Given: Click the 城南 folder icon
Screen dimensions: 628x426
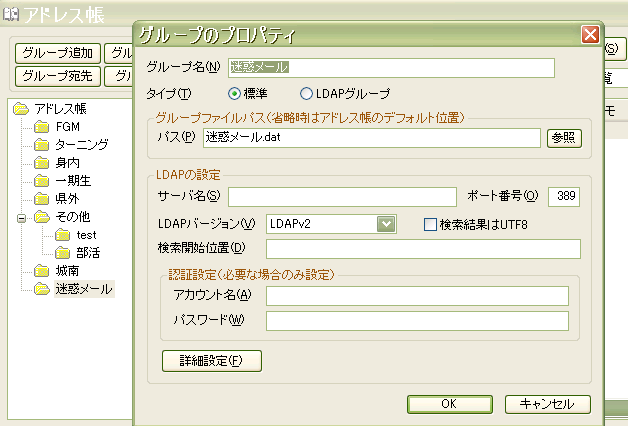Looking at the screenshot, I should pyautogui.click(x=42, y=271).
